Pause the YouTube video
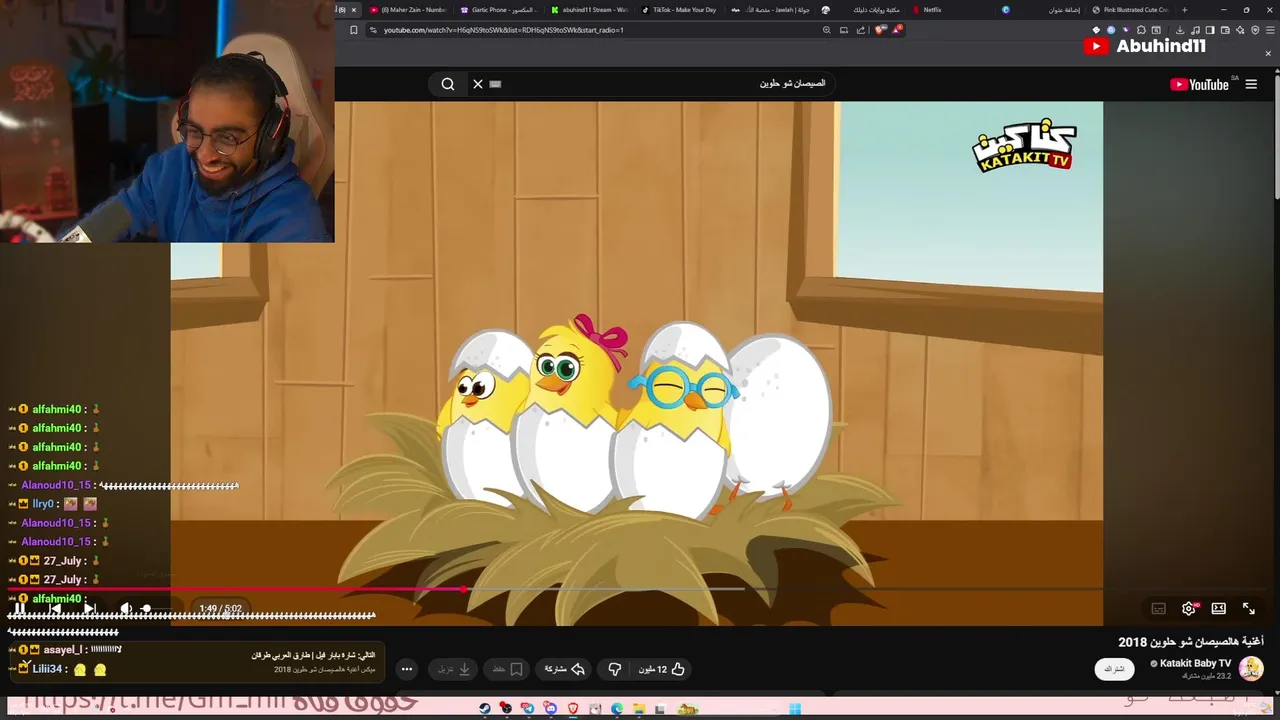The width and height of the screenshot is (1280, 720). pyautogui.click(x=19, y=608)
